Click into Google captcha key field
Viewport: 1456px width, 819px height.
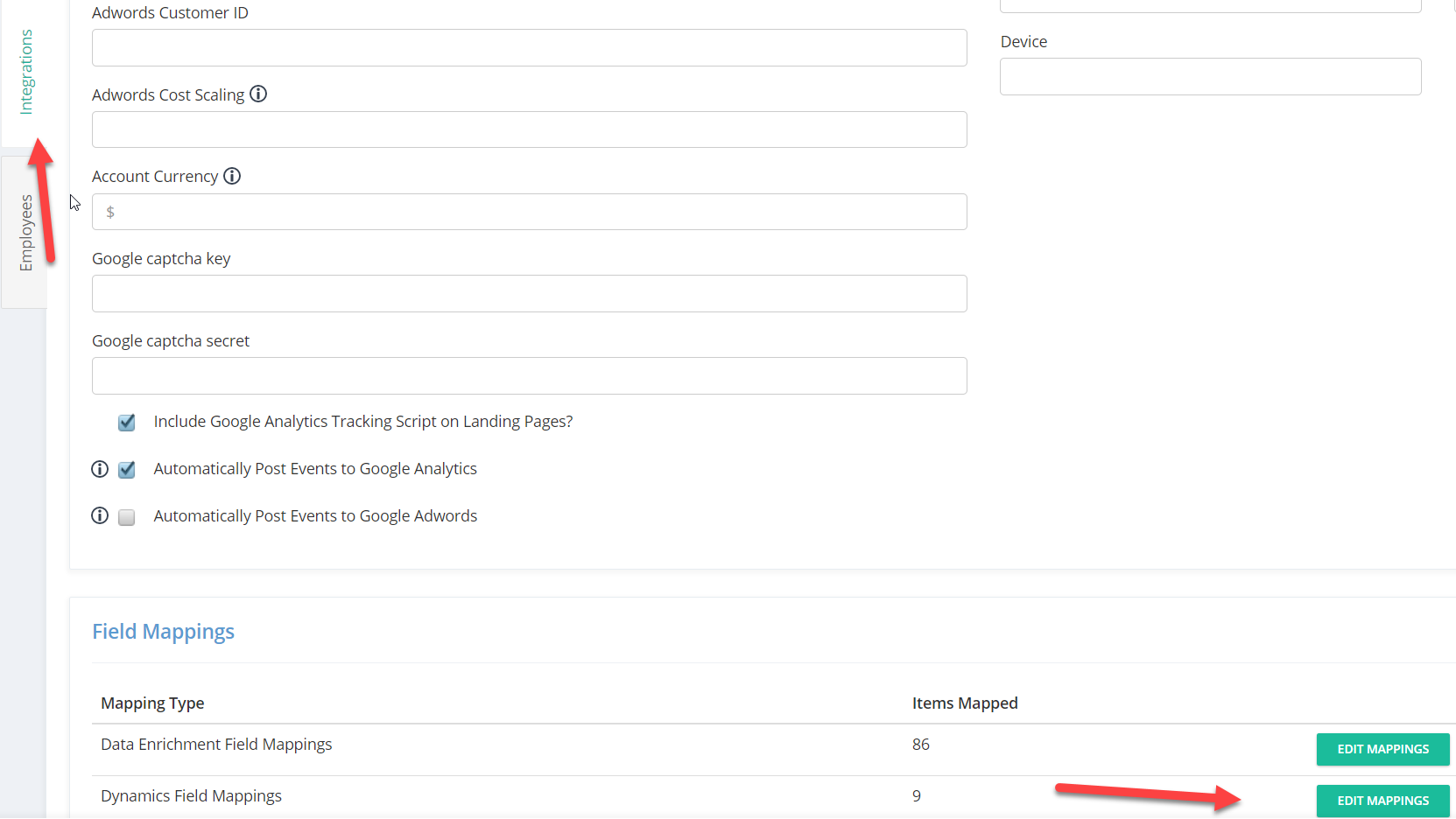coord(529,293)
